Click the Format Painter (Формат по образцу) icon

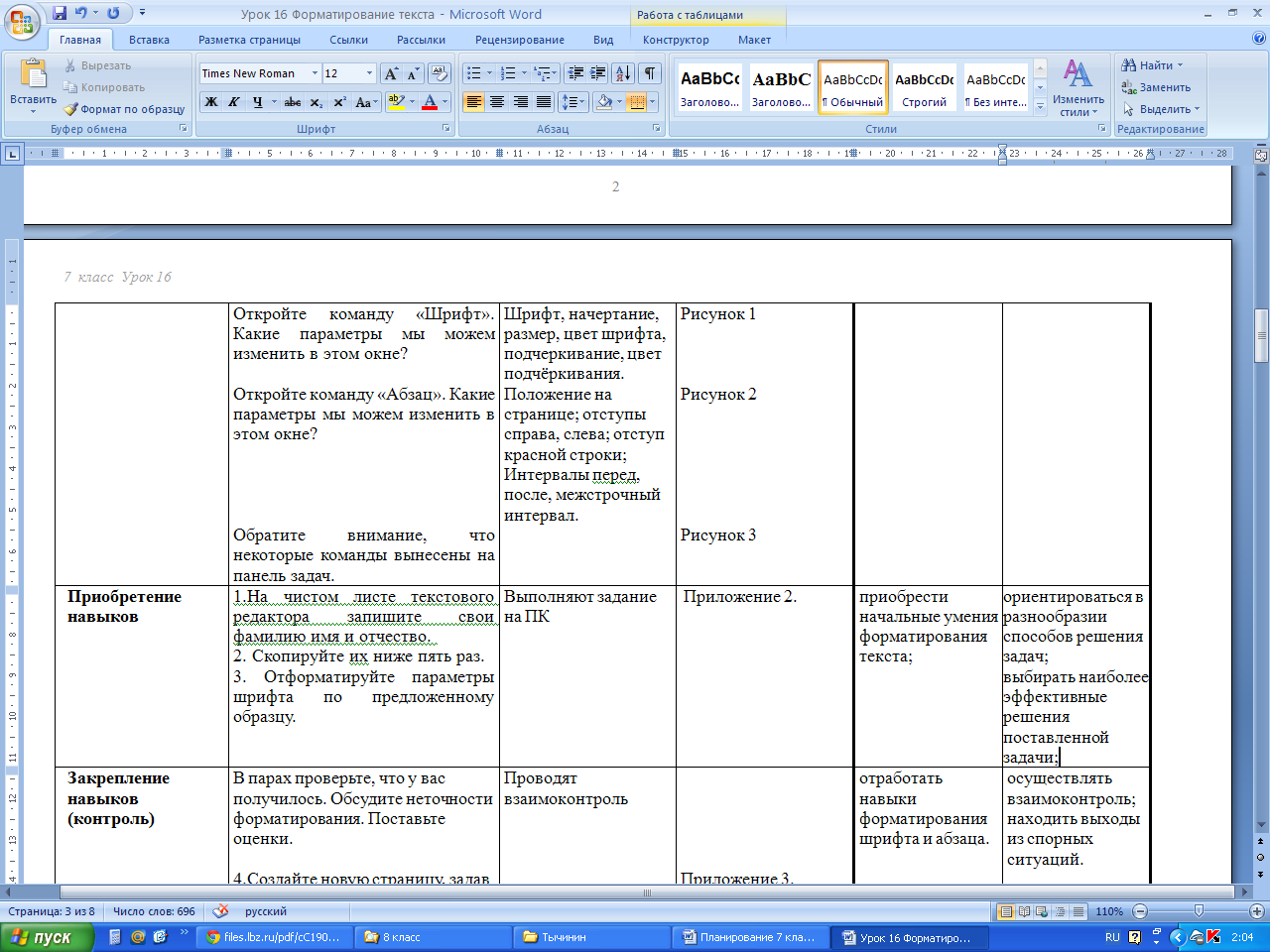pos(71,109)
